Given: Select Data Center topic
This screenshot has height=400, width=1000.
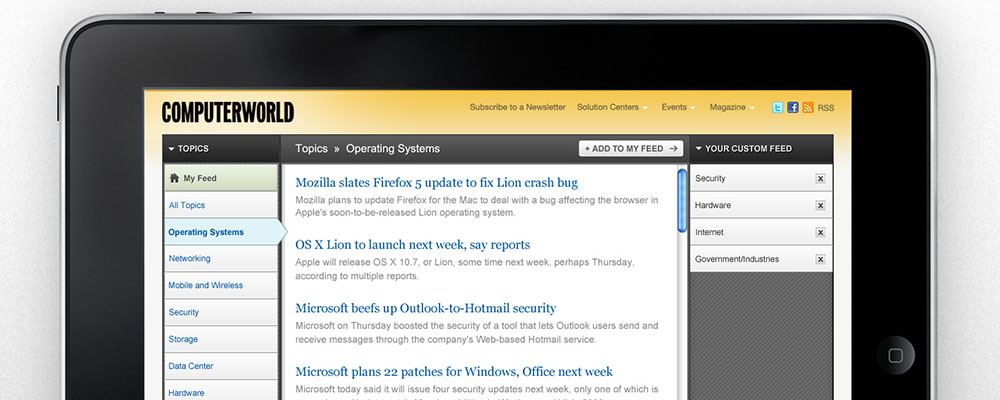Looking at the screenshot, I should coord(221,366).
